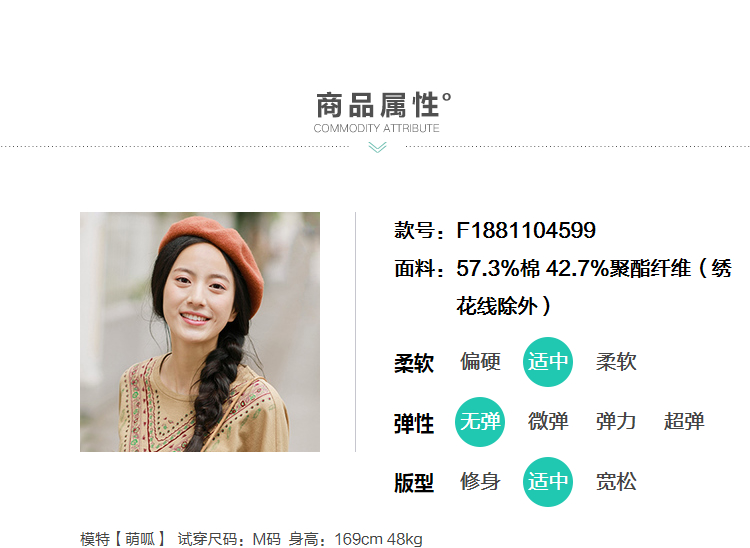
Task: Select 无弹 elasticity option
Action: (480, 422)
